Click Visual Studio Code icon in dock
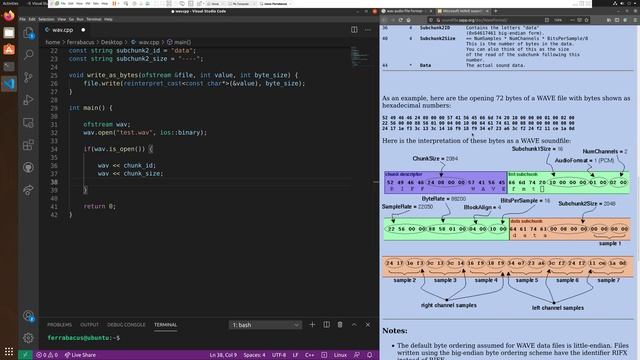This screenshot has height=360, width=640. point(9,84)
